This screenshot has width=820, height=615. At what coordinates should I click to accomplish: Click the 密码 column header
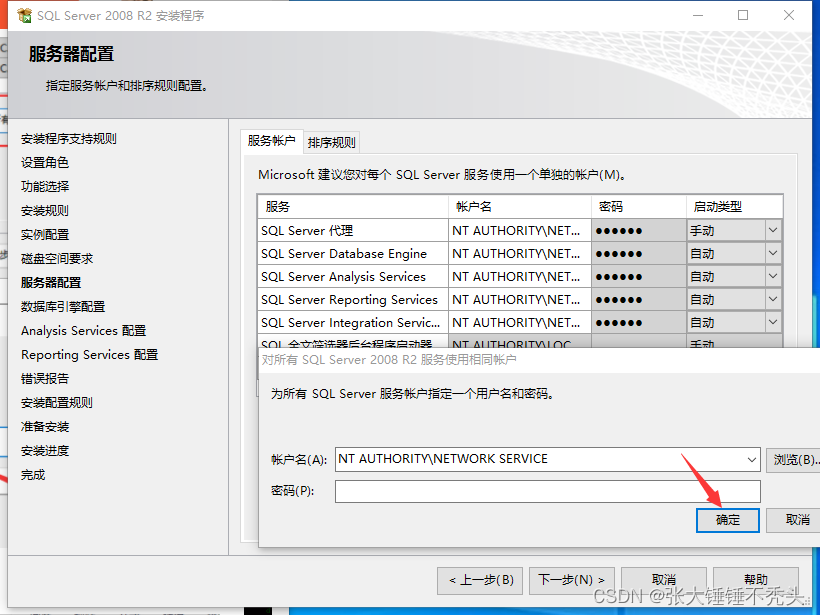point(639,207)
